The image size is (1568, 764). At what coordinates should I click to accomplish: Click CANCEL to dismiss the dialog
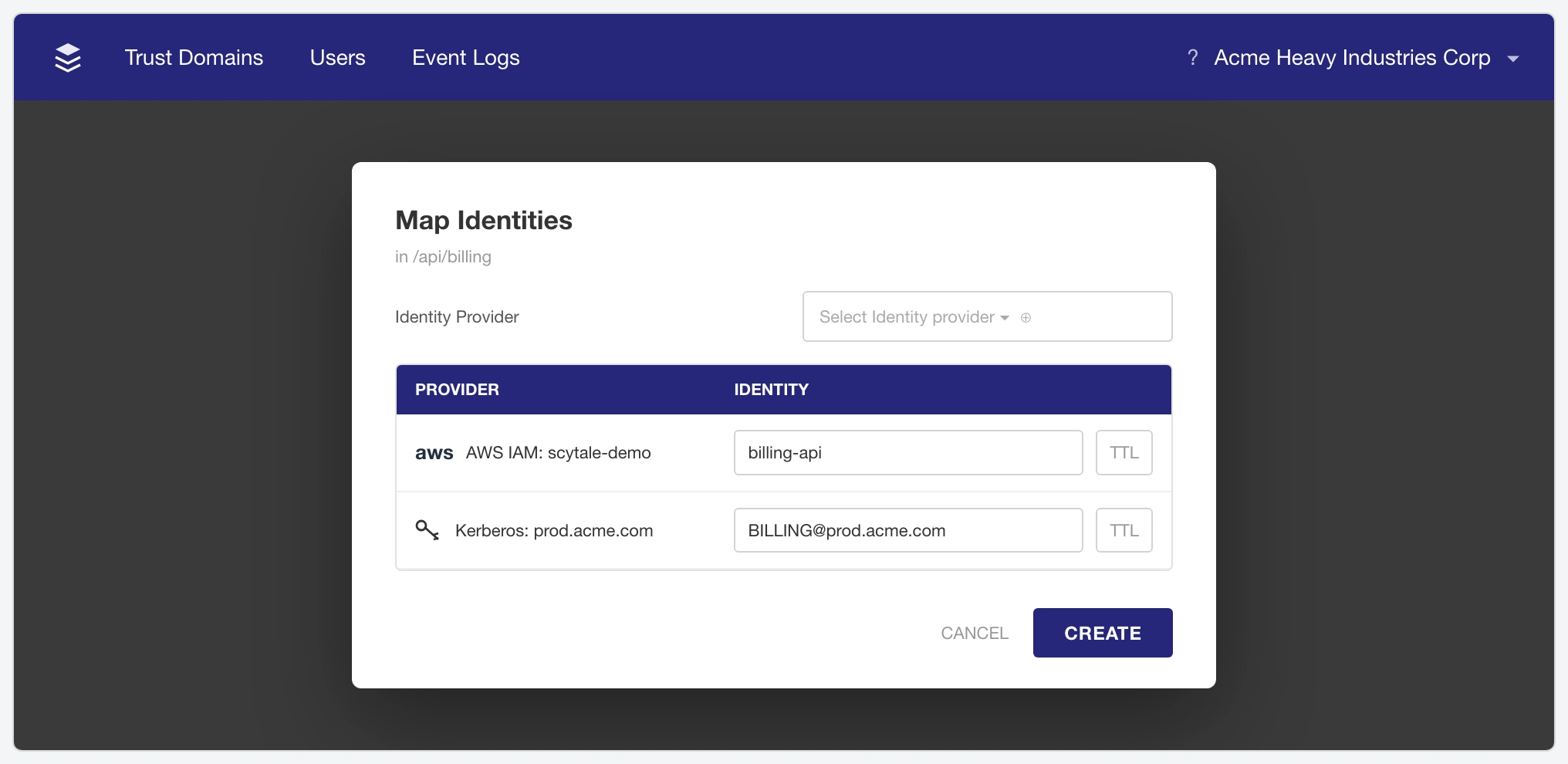point(975,633)
